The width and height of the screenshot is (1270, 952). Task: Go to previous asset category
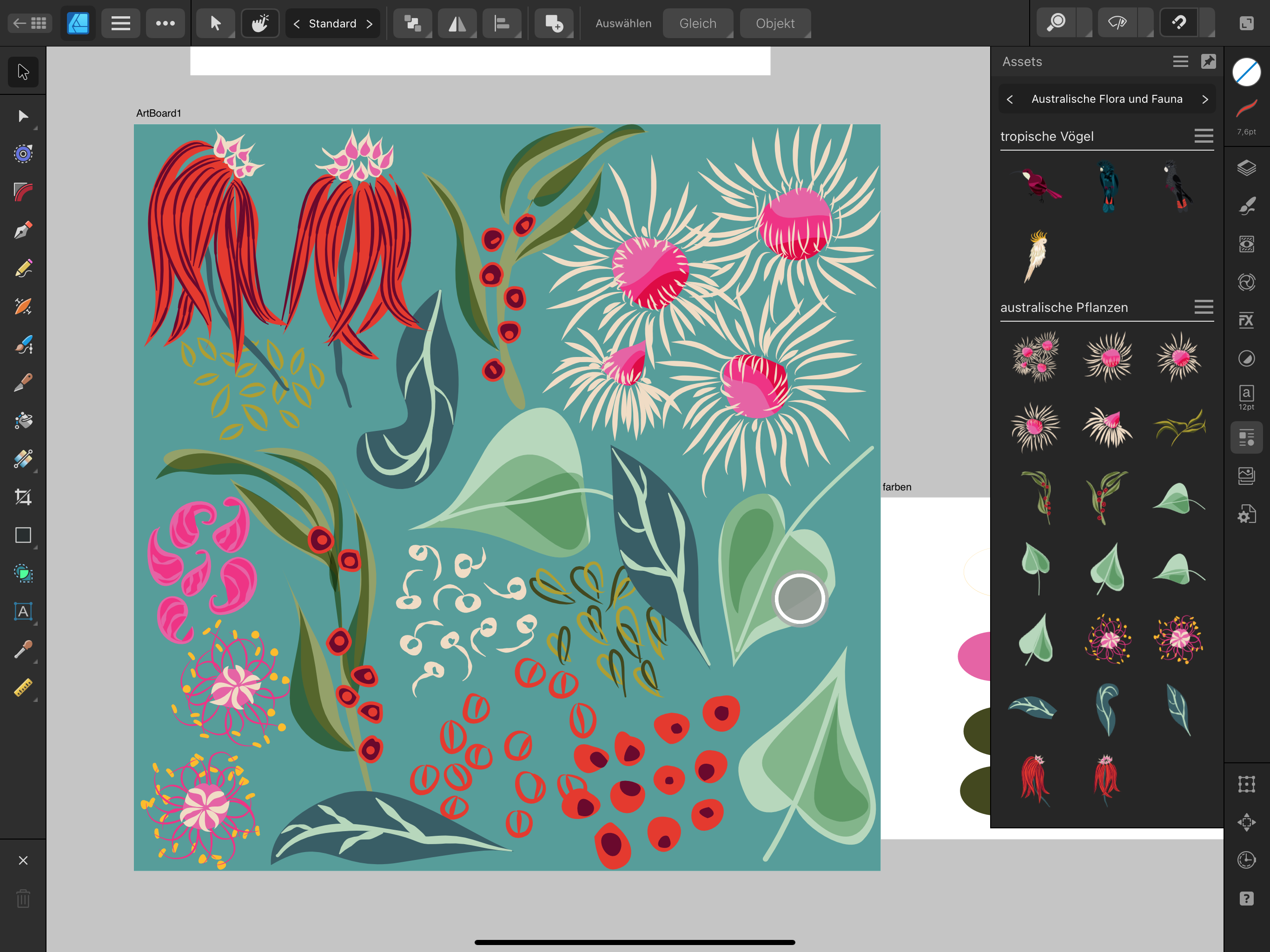[1010, 99]
